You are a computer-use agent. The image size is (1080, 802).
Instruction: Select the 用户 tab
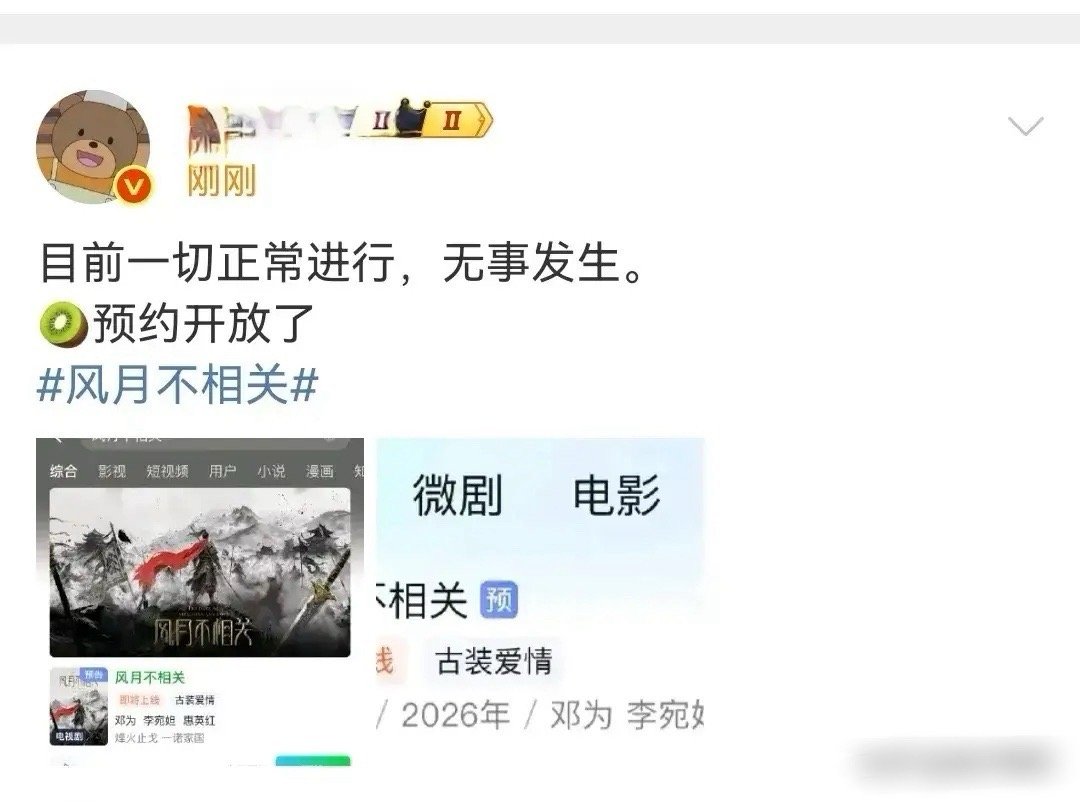click(222, 471)
